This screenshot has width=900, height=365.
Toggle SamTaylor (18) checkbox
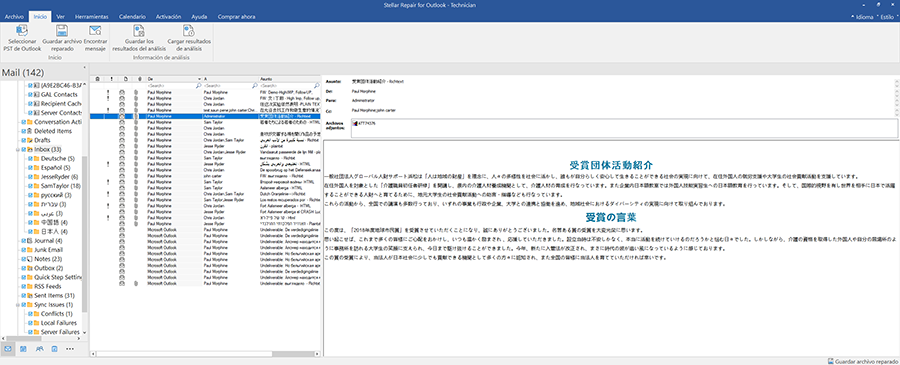[30, 186]
